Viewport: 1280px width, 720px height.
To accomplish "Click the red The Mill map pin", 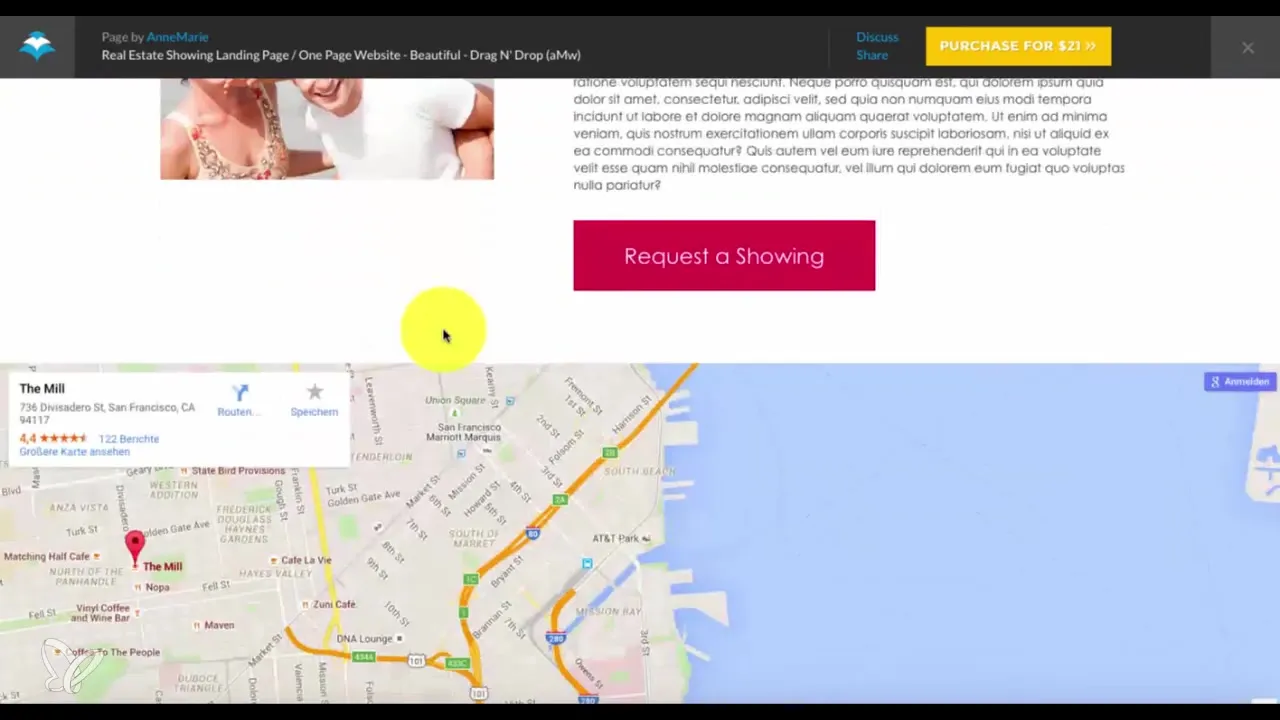I will [134, 549].
